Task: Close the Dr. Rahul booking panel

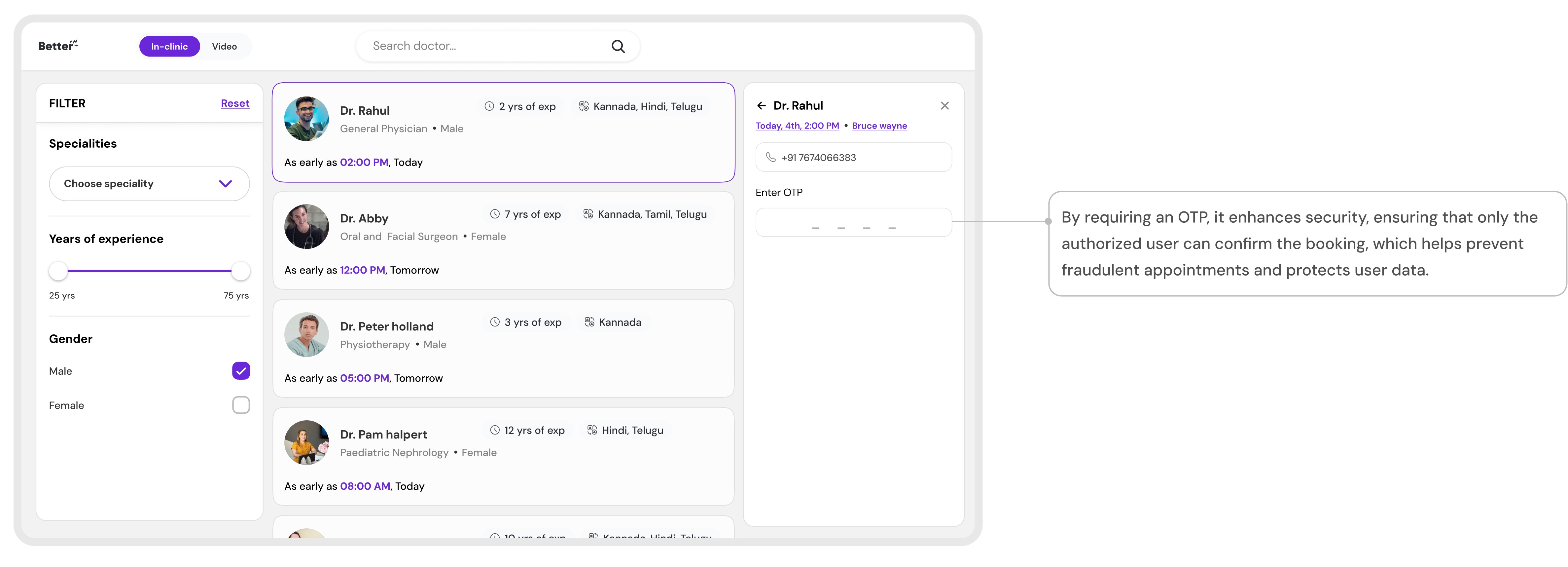Action: [x=944, y=106]
